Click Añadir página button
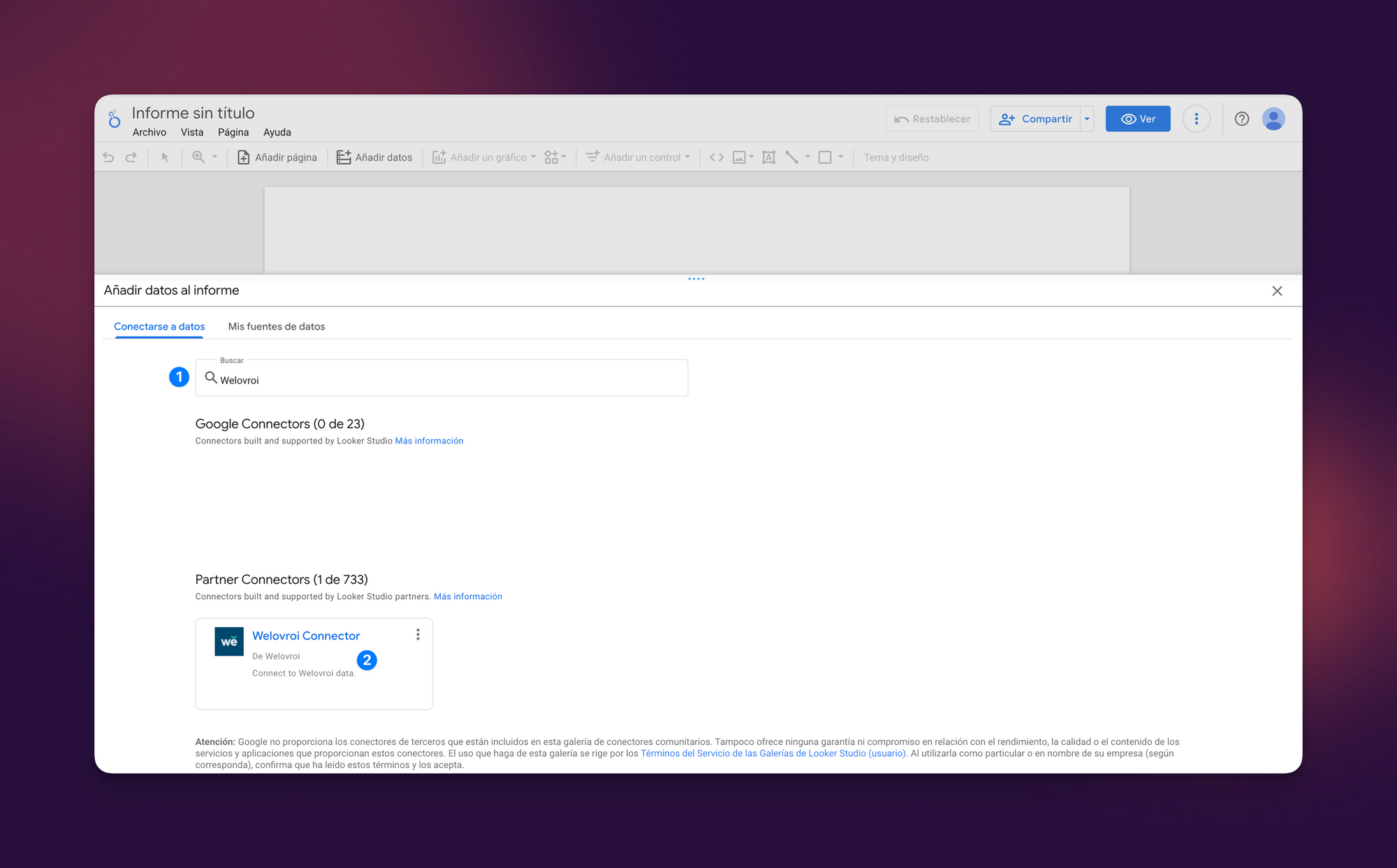 (x=277, y=158)
